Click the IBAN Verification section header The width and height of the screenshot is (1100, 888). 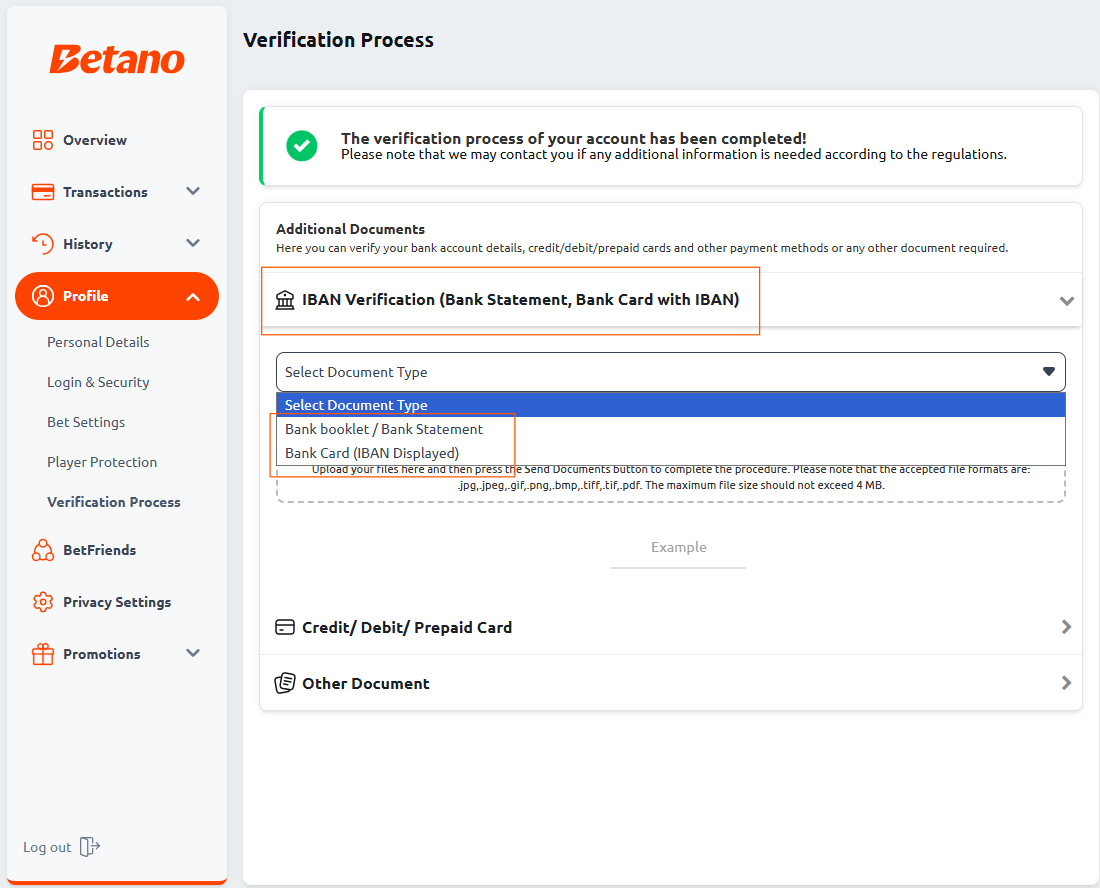(671, 300)
